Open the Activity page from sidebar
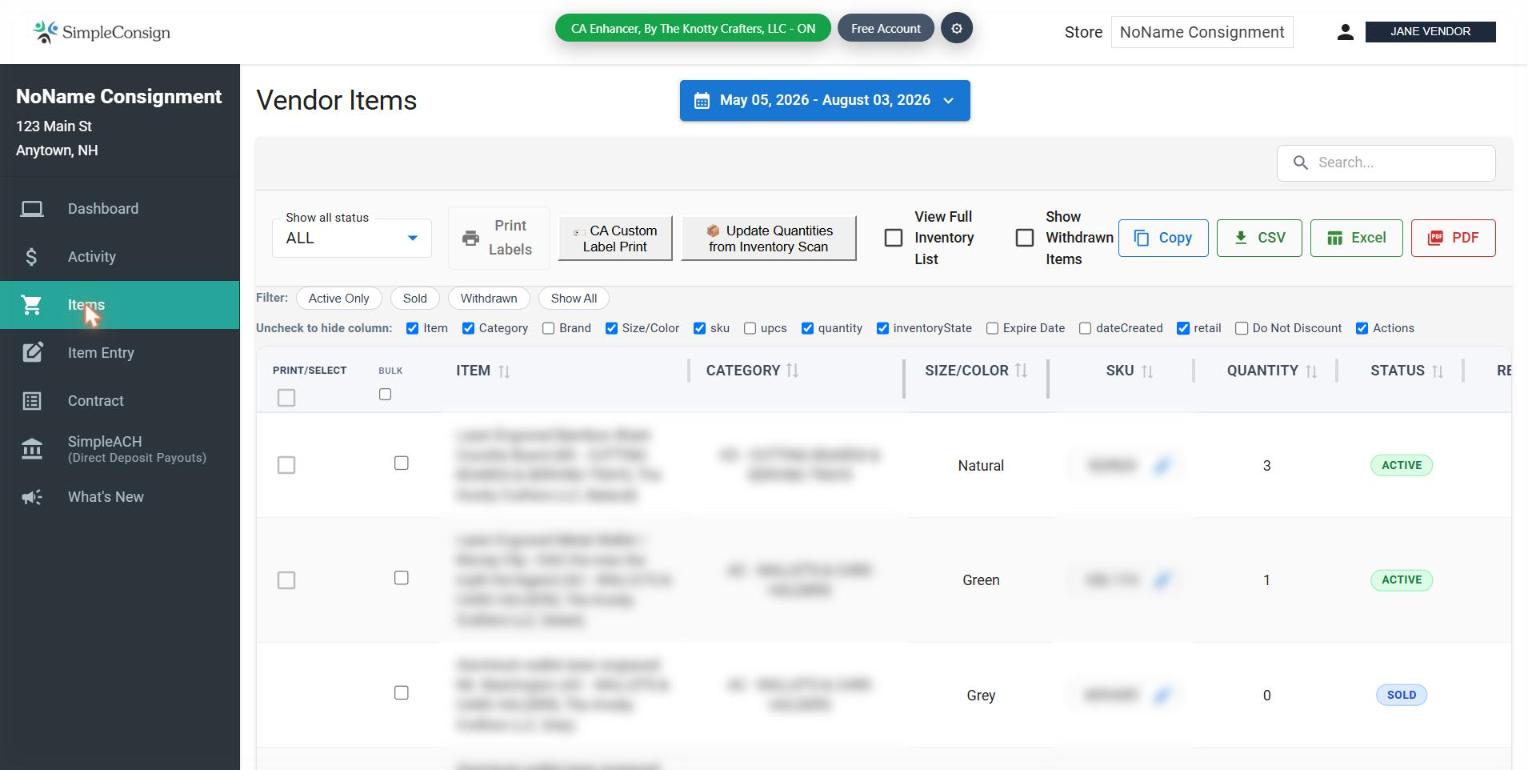Screen dimensions: 1536x770 click(x=120, y=257)
